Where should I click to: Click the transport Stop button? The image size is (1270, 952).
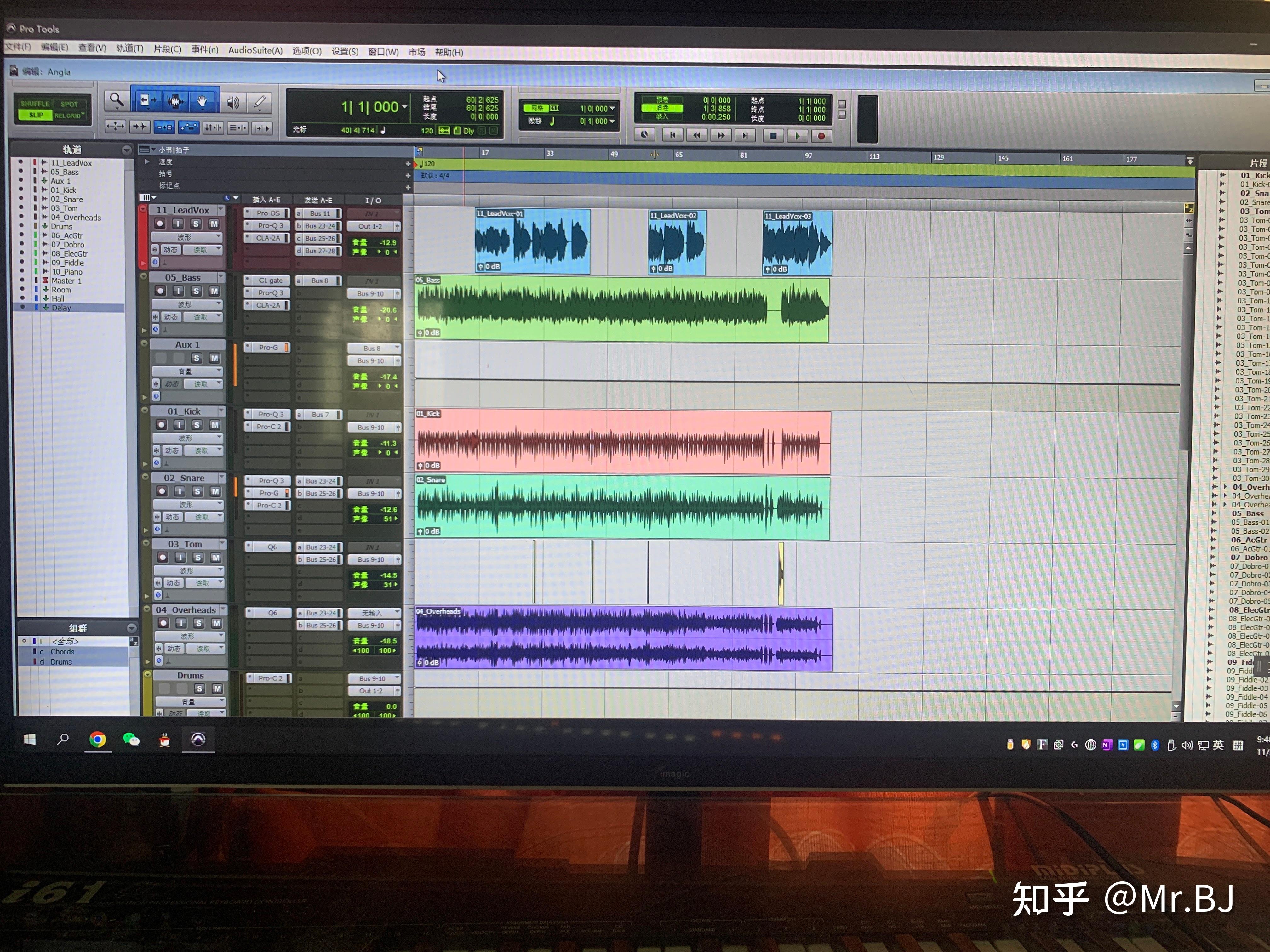click(773, 136)
